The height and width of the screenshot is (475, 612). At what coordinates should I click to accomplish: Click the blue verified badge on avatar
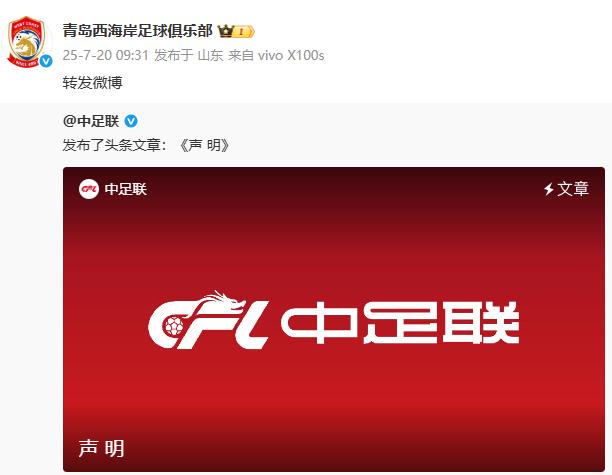pyautogui.click(x=46, y=61)
